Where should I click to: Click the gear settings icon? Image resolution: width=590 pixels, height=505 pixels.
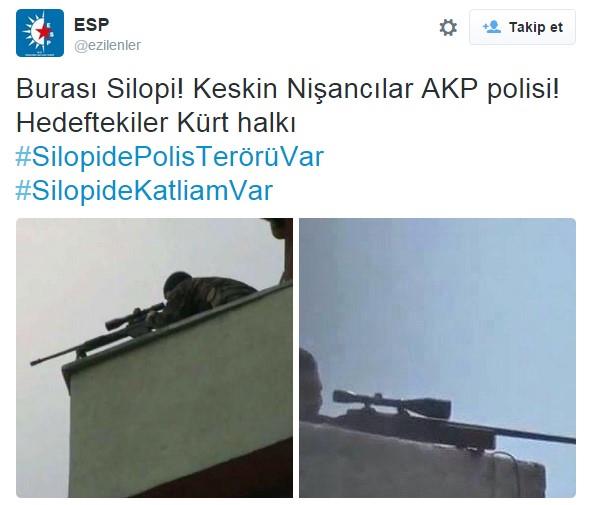point(448,27)
